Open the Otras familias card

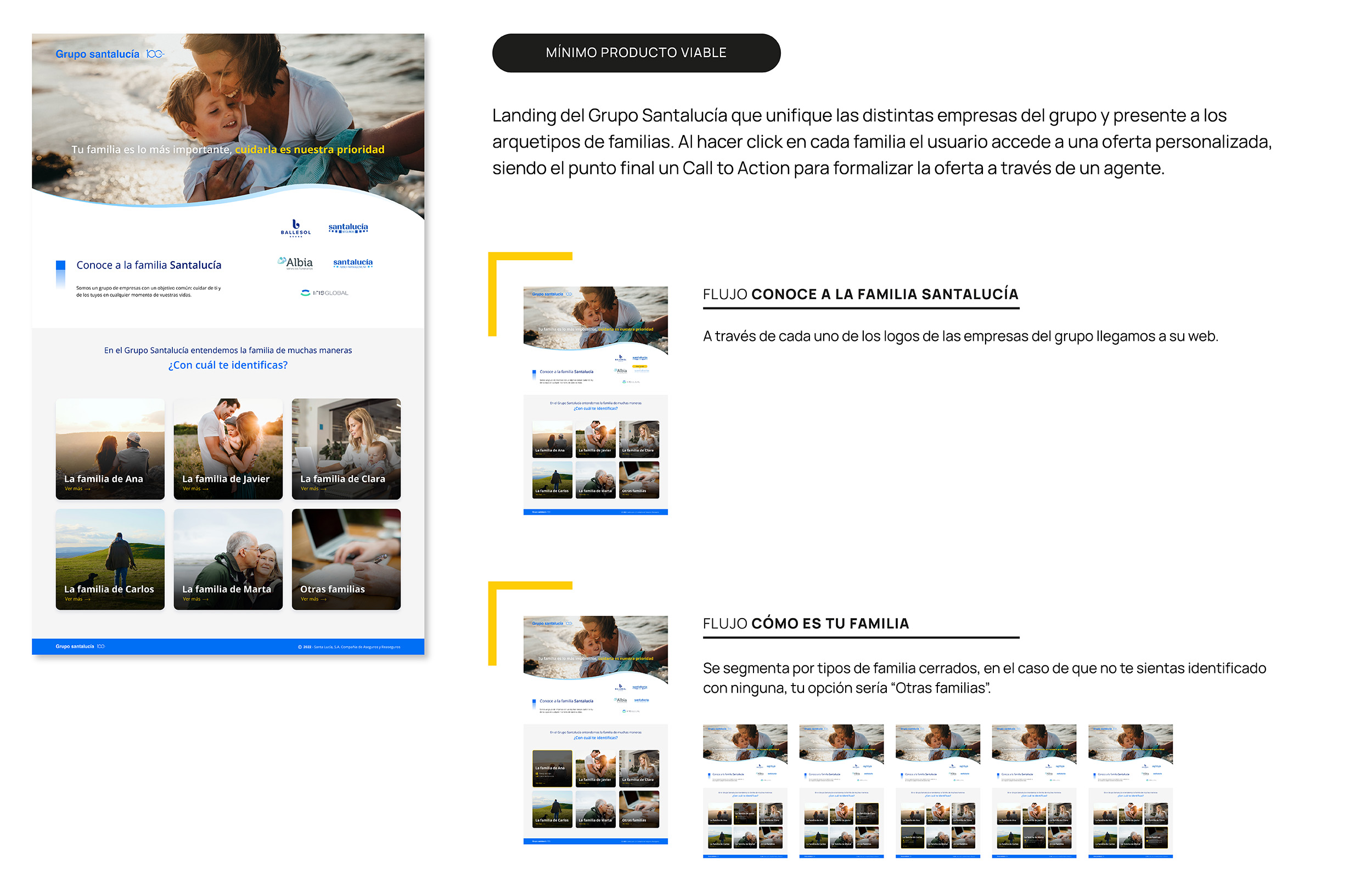pos(346,559)
